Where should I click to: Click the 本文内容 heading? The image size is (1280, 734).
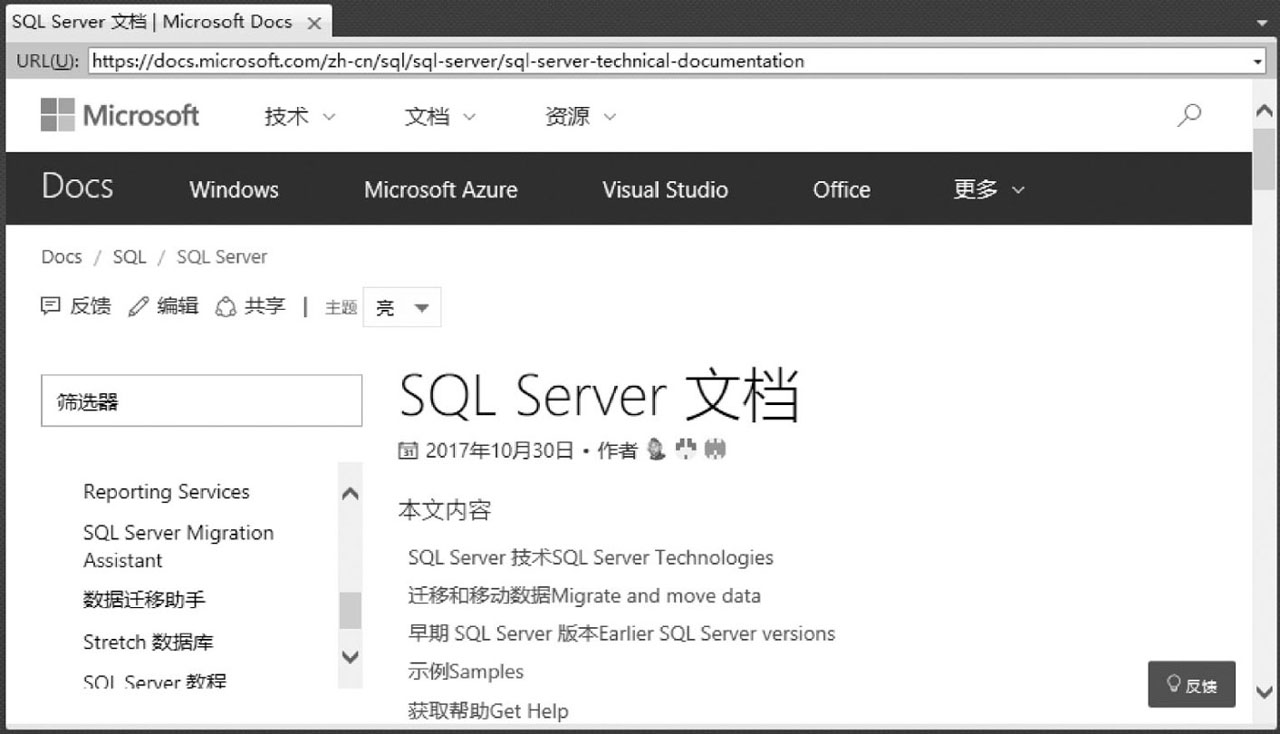pos(445,511)
